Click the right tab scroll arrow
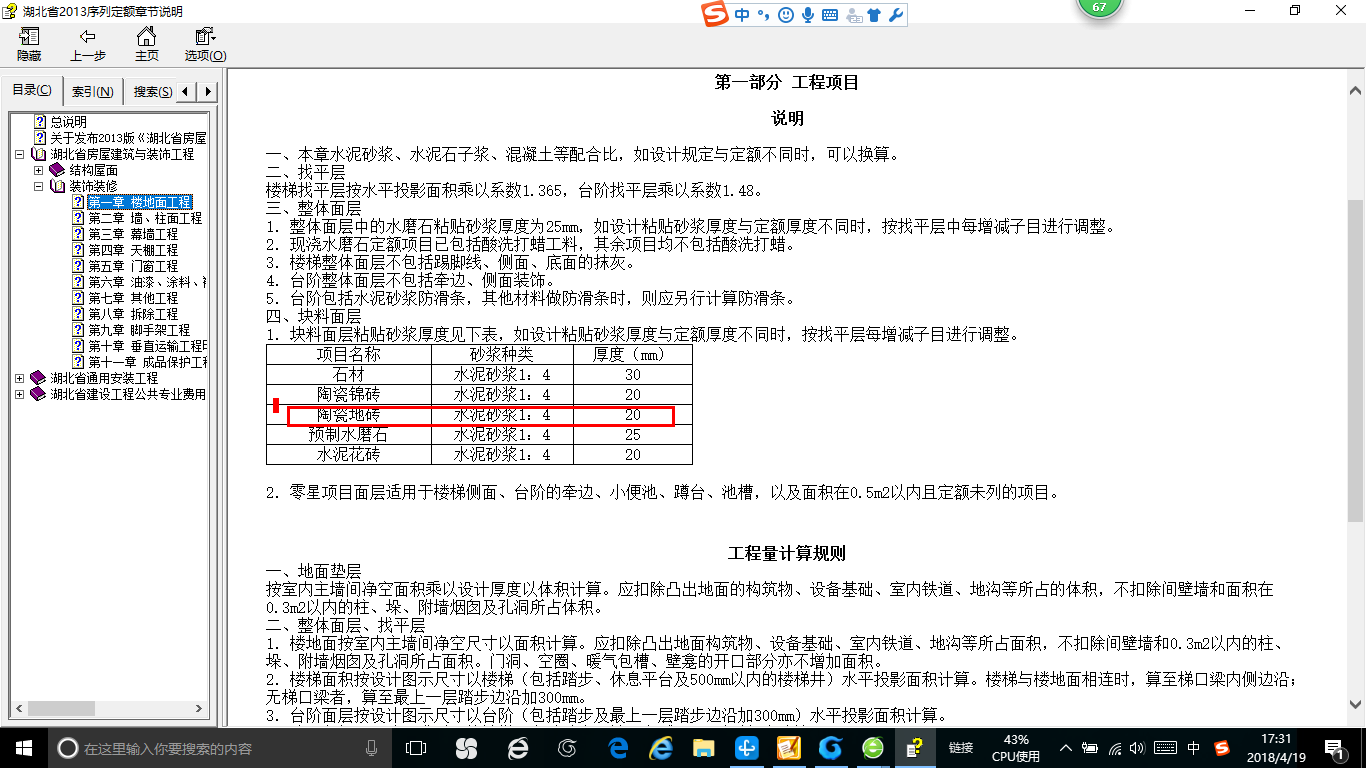Viewport: 1366px width, 768px height. 208,92
